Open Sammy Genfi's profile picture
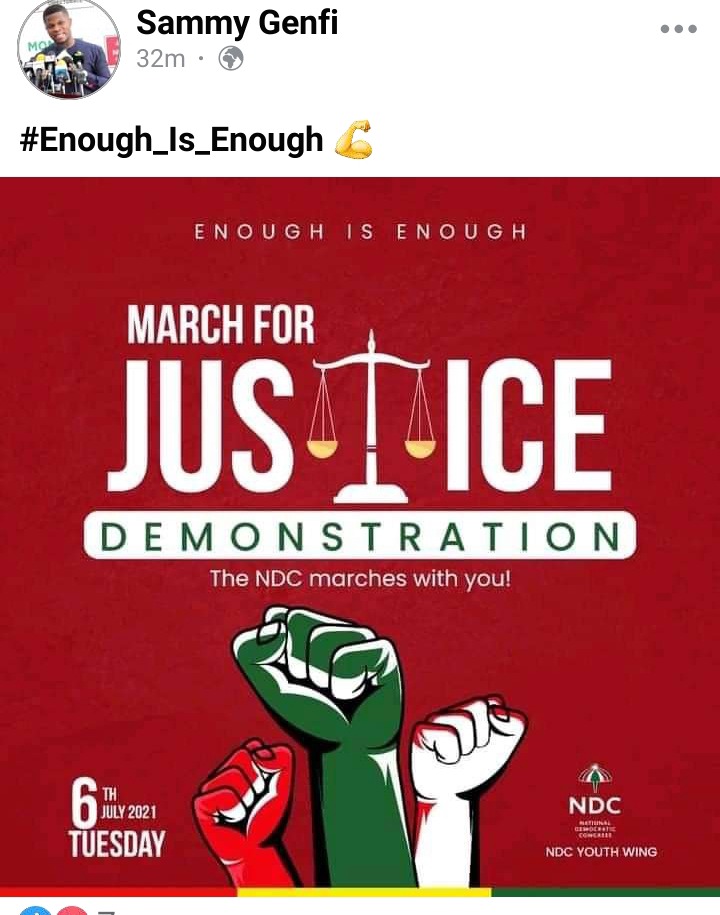The image size is (720, 915). pos(69,48)
